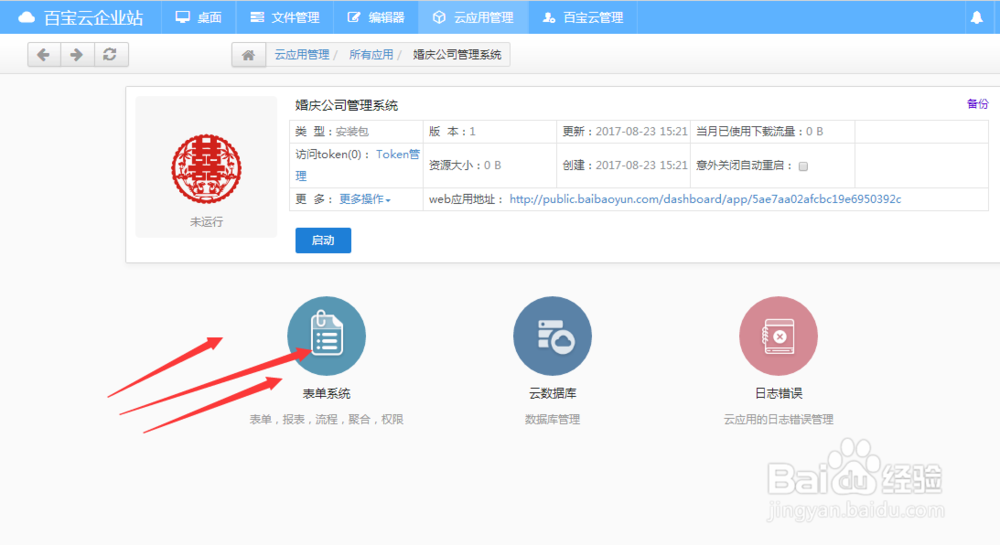Go back with the left arrow button
The image size is (1000, 545).
coord(44,55)
